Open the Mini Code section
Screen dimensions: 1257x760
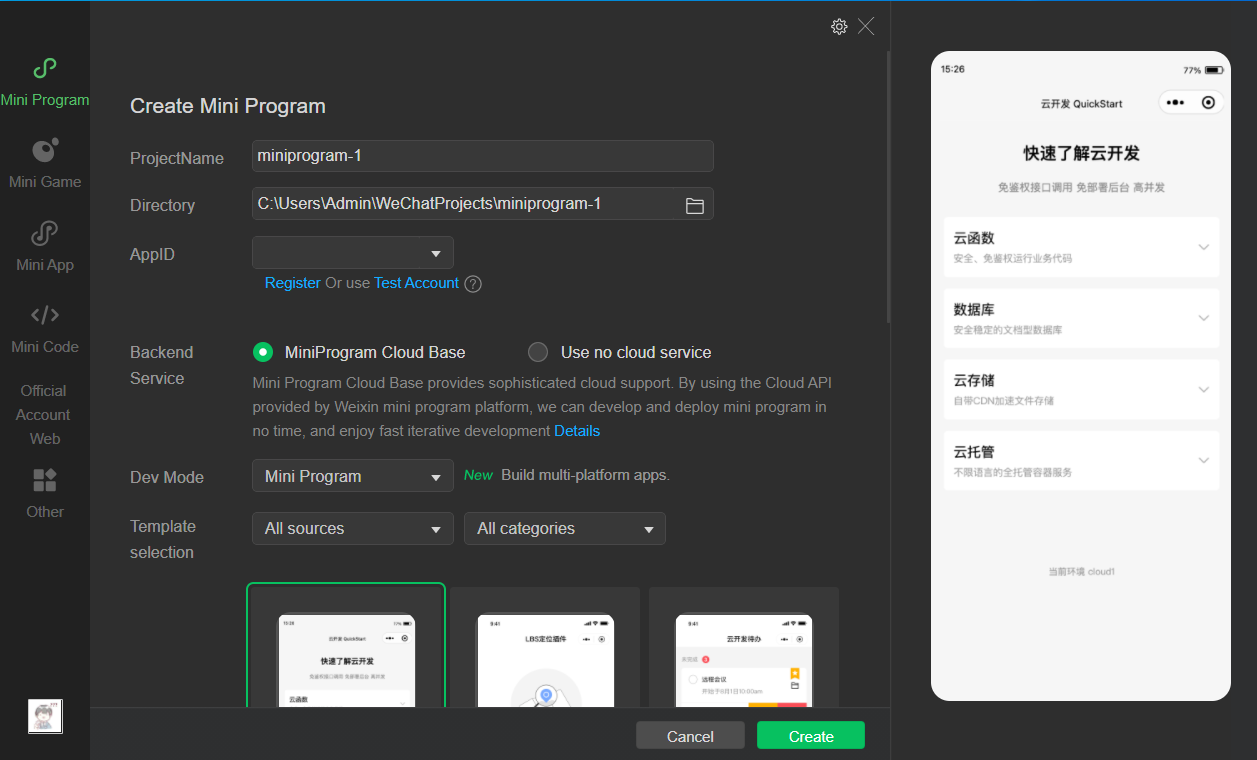(45, 329)
